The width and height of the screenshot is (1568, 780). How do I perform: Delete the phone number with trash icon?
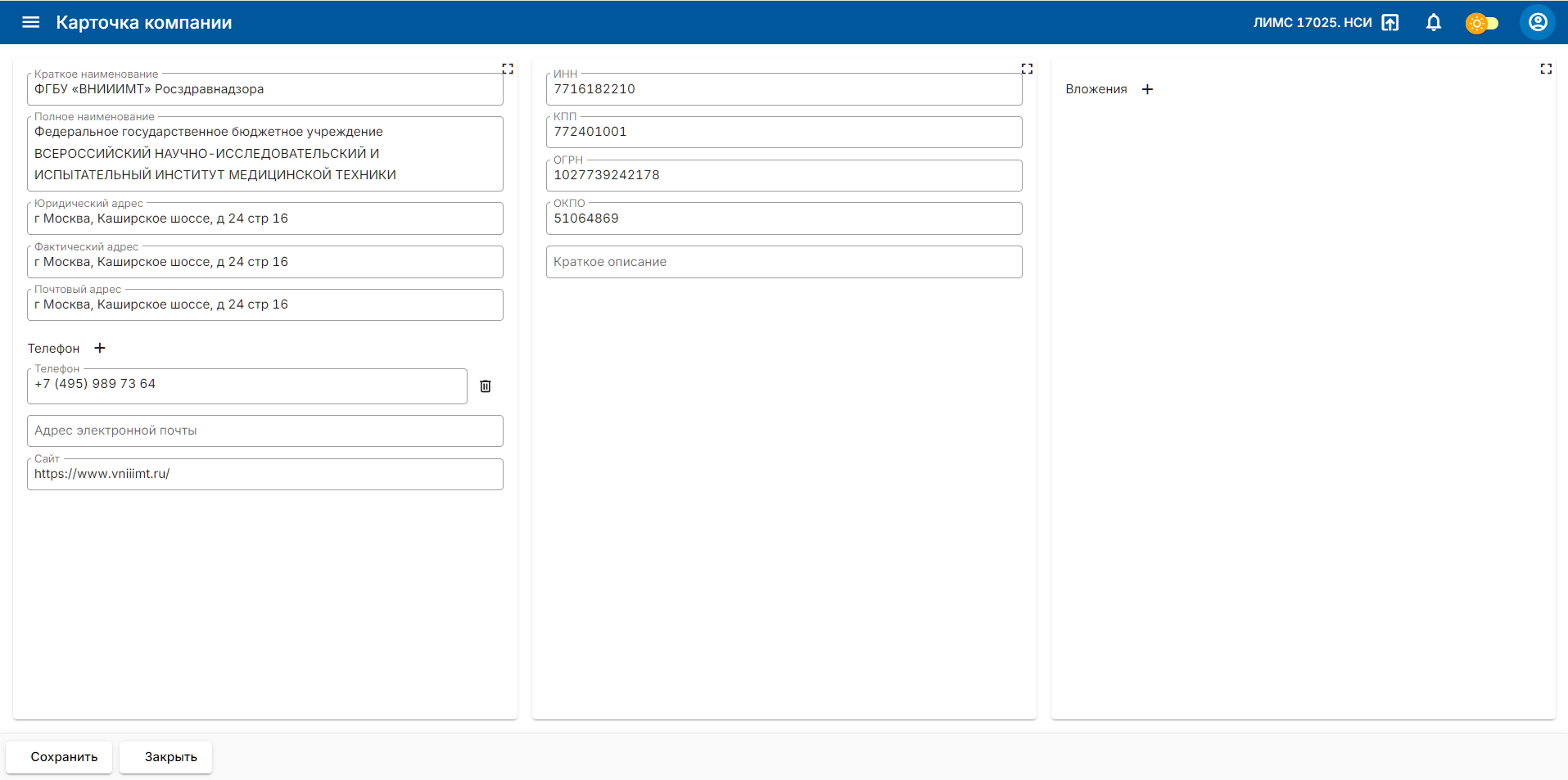point(485,386)
